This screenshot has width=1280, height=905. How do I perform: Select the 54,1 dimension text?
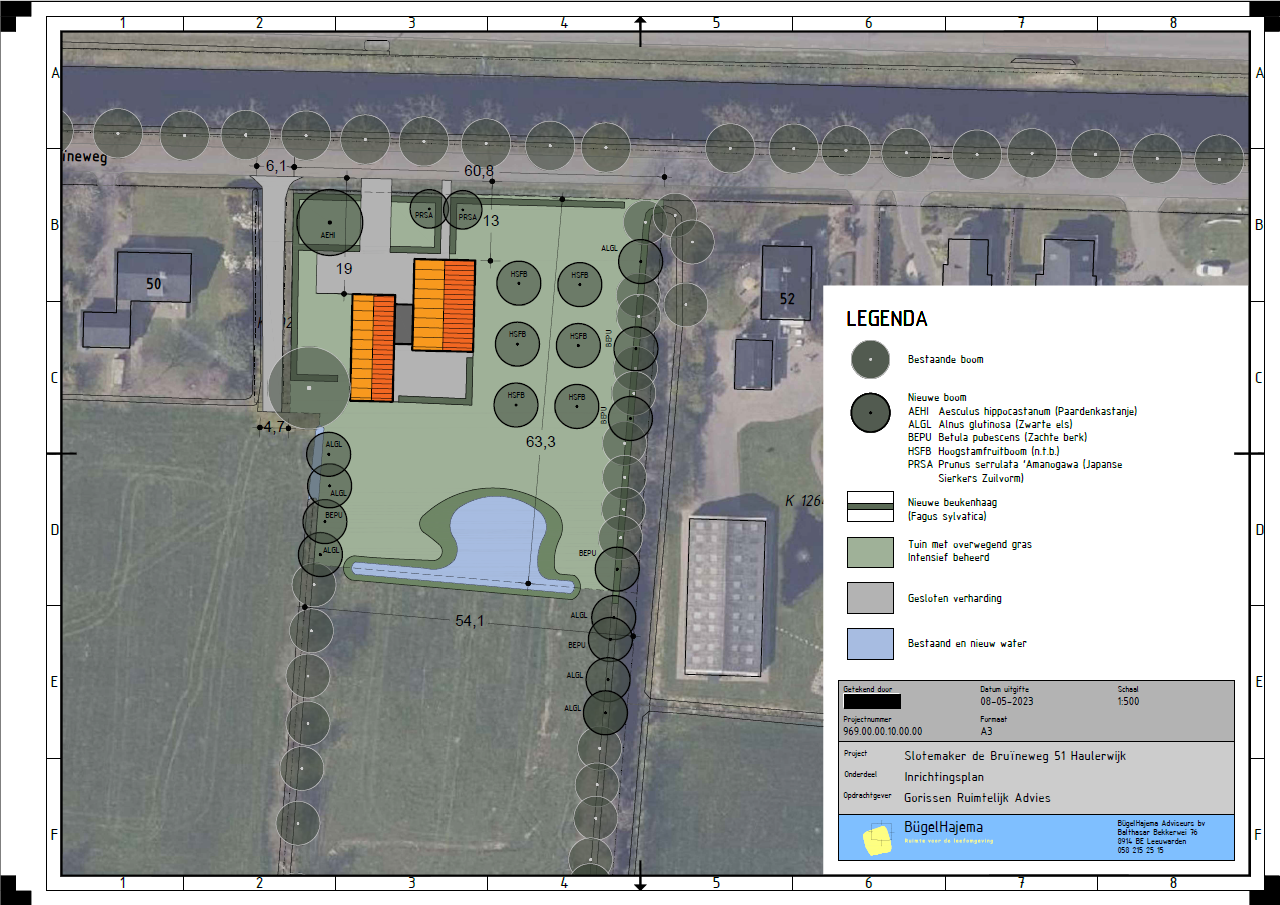point(469,621)
